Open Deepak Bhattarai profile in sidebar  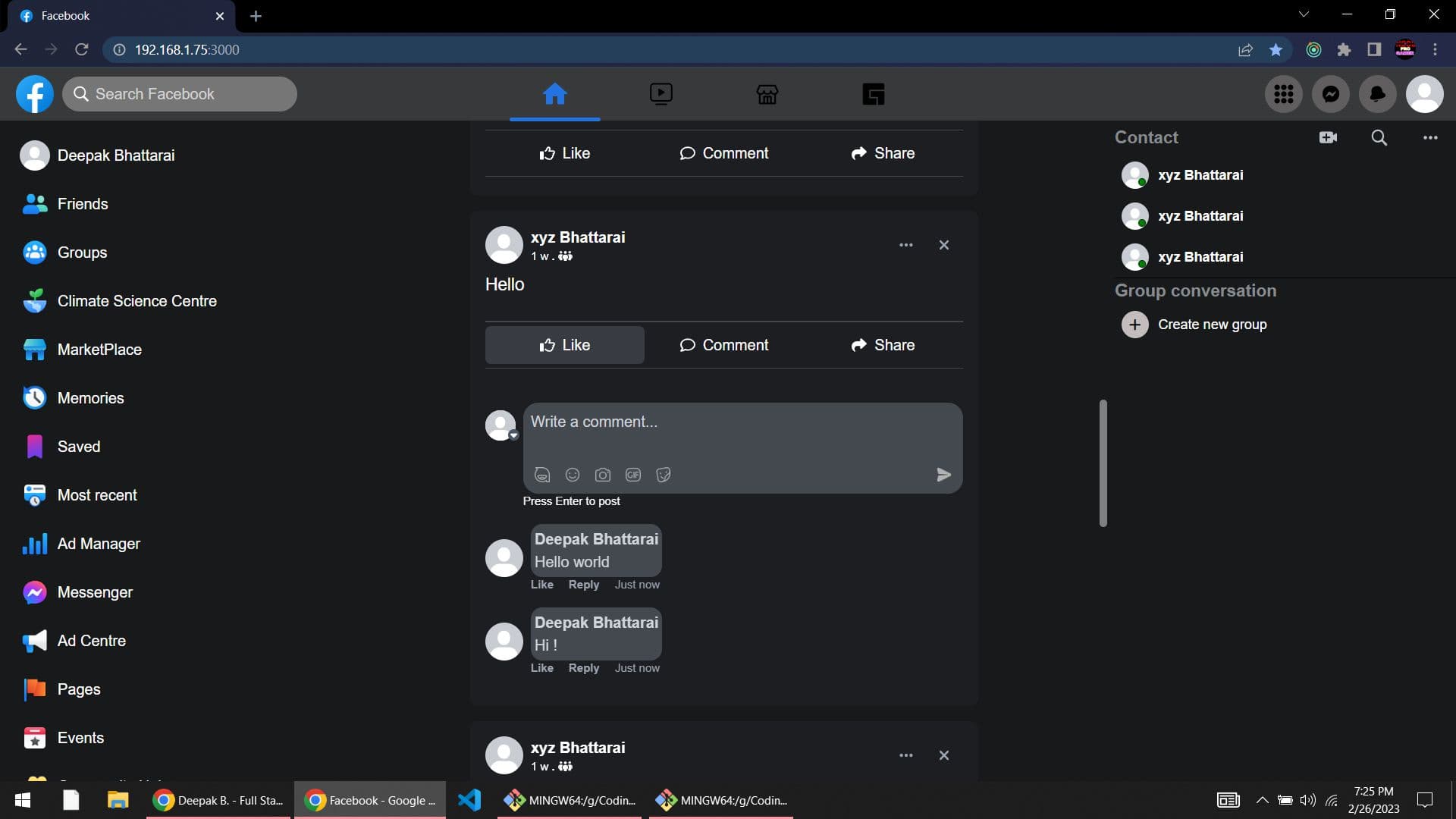point(99,155)
